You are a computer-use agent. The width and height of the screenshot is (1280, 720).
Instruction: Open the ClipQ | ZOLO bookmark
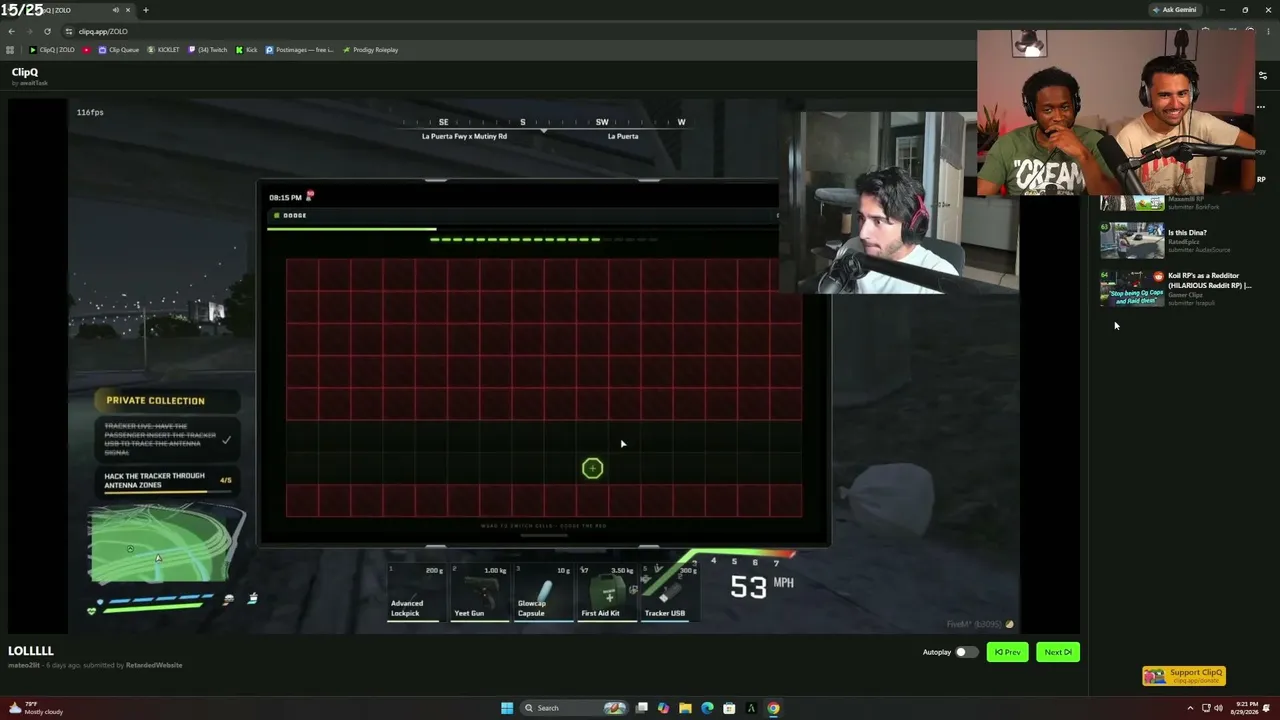click(52, 50)
